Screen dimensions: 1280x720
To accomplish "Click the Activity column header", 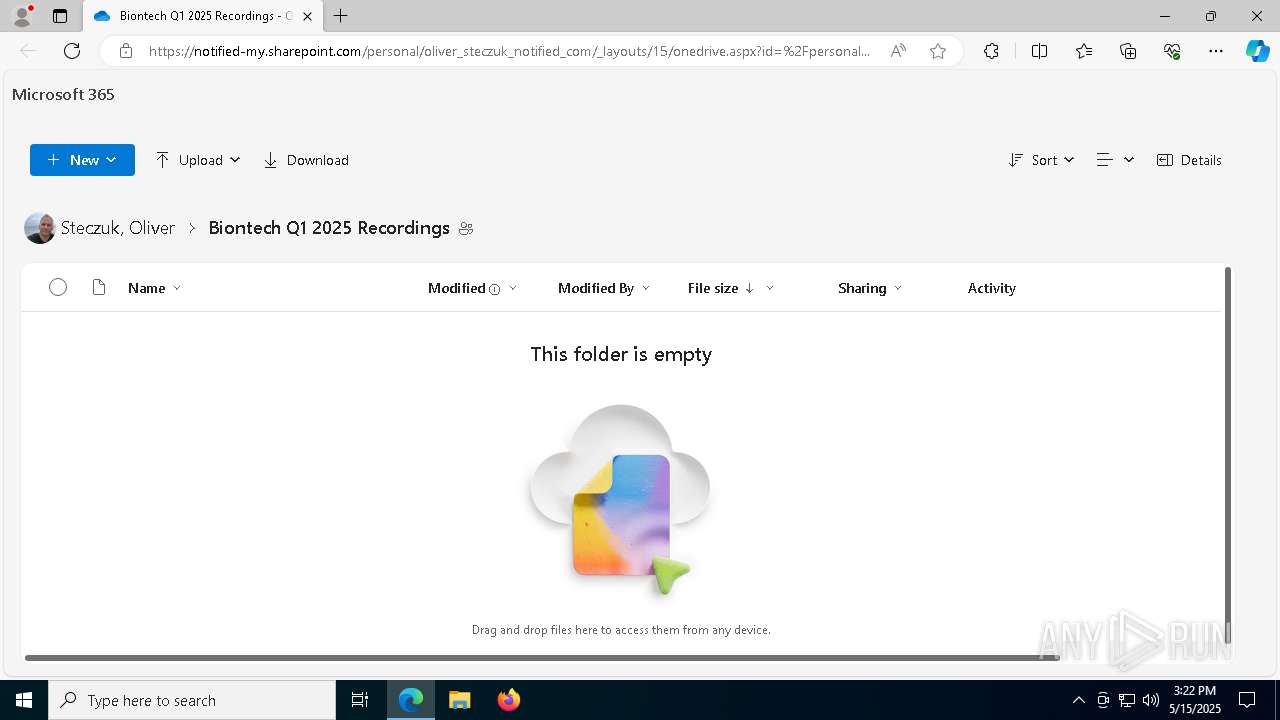I will [x=992, y=288].
